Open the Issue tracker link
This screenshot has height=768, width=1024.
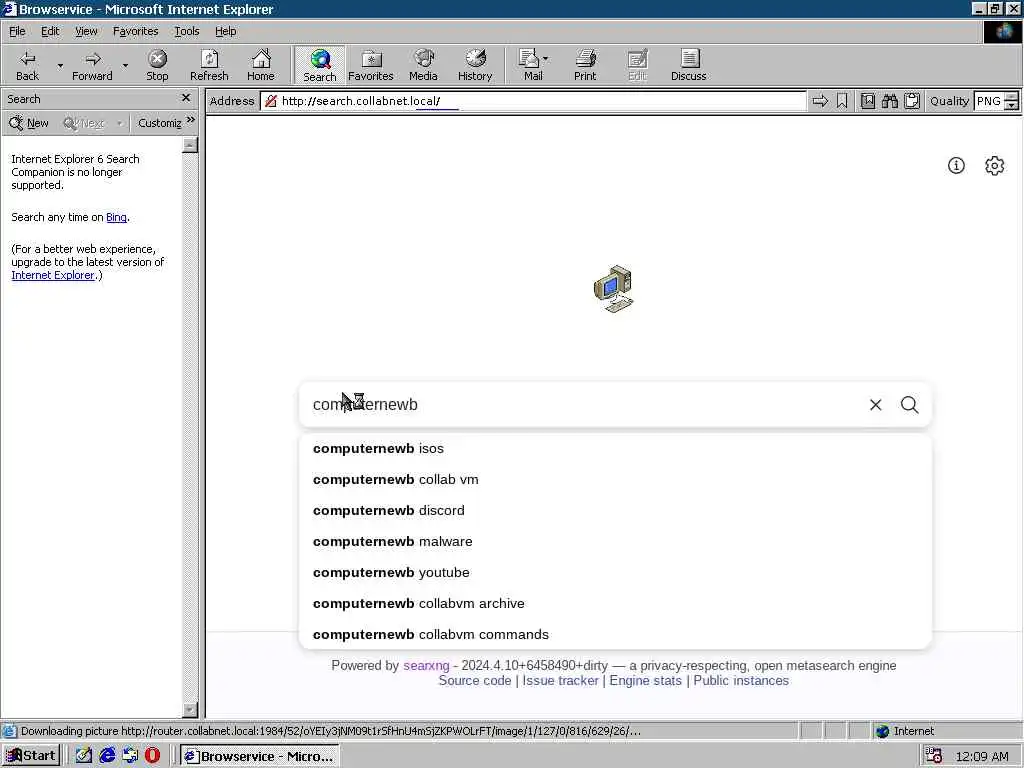pyautogui.click(x=560, y=680)
